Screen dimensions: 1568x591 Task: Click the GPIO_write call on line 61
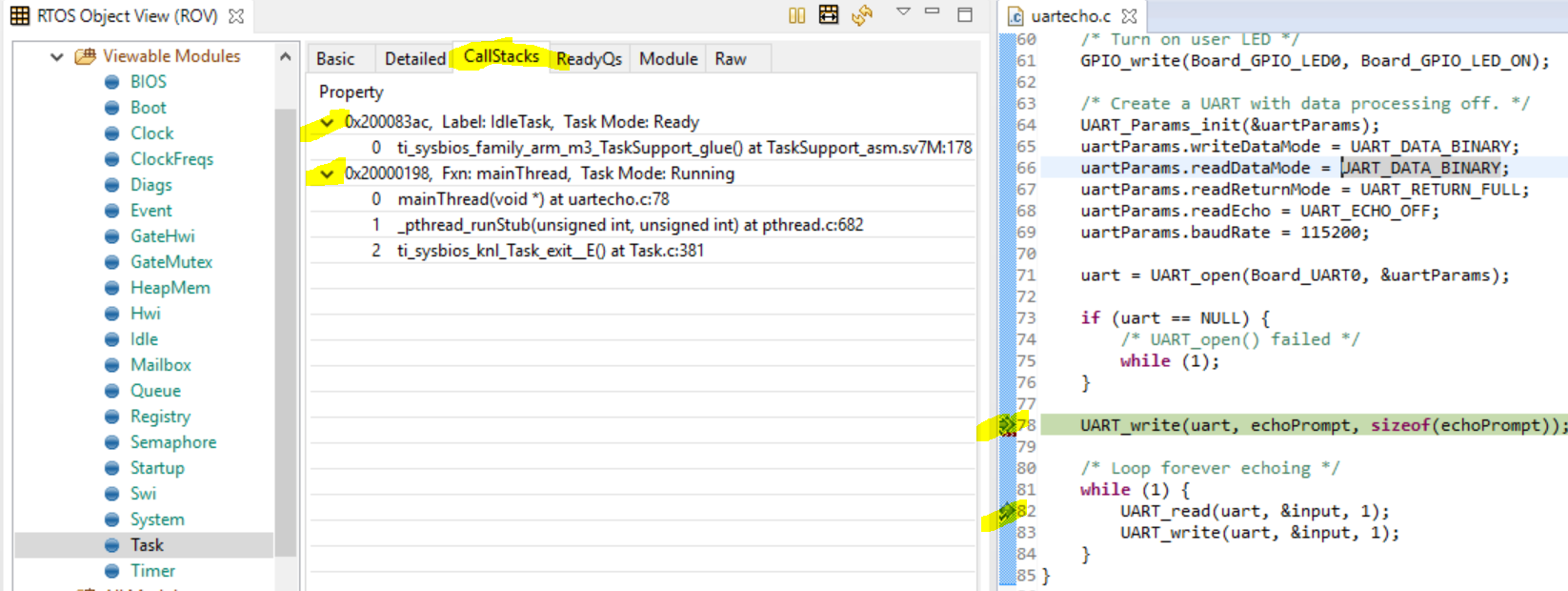[x=1131, y=61]
